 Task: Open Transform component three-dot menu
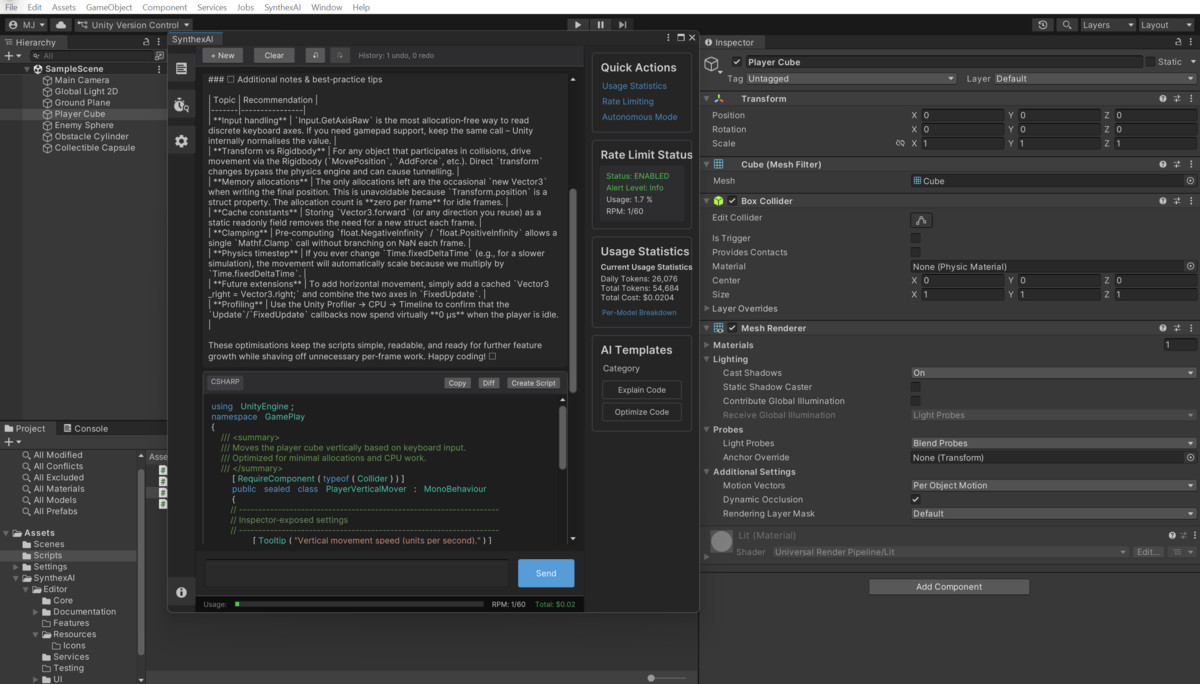click(1190, 99)
